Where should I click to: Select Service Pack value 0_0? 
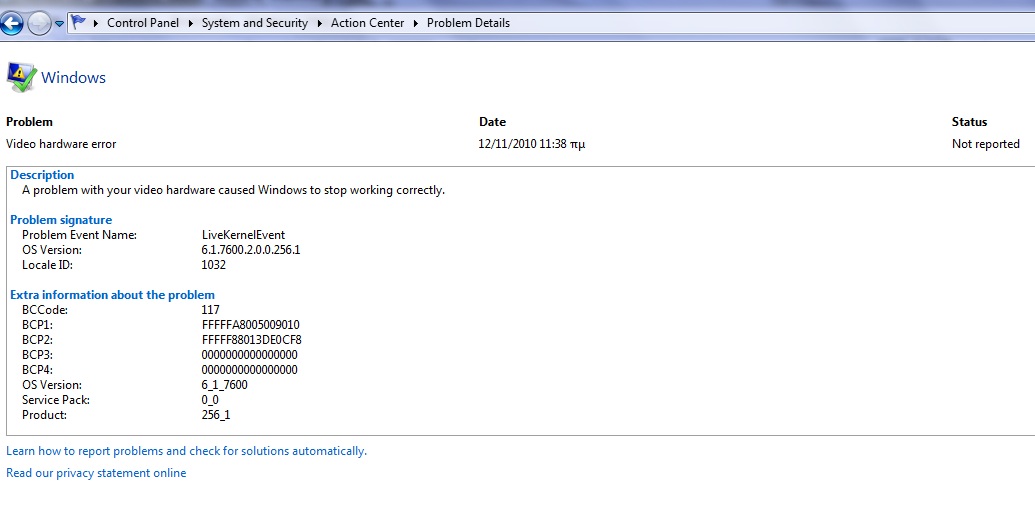click(210, 400)
